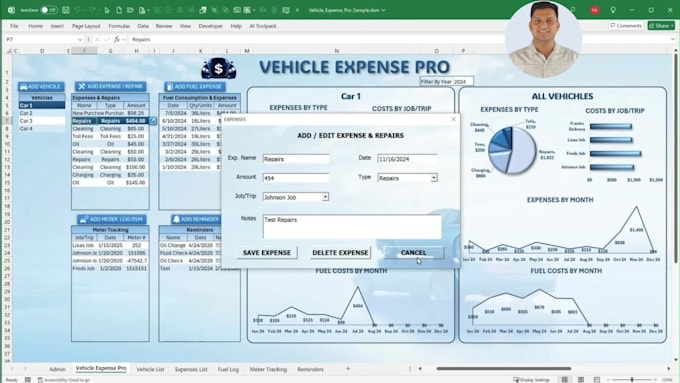
Task: Click the horizontal scrollbar thumb
Action: 503,369
